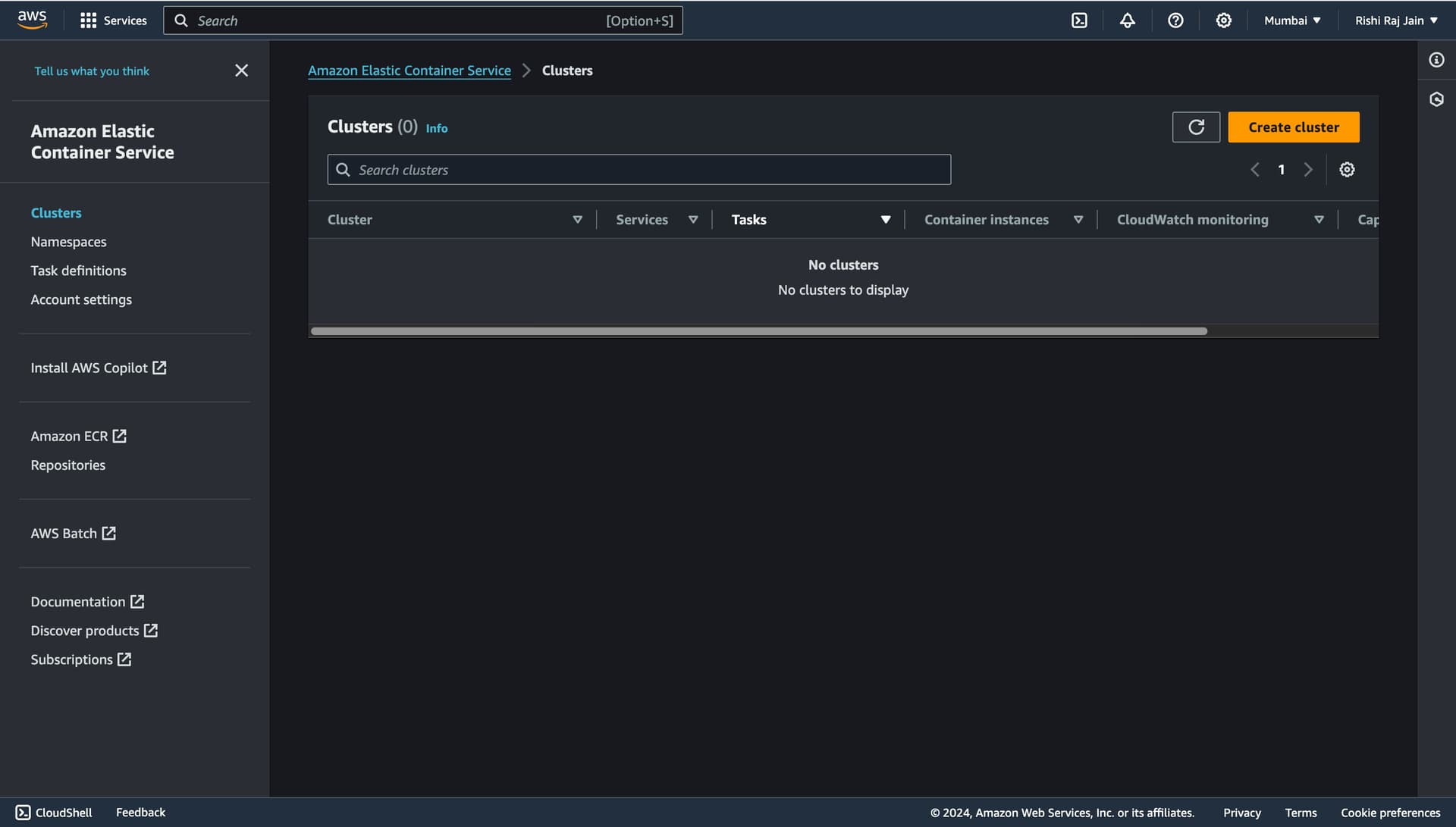Open Namespaces in the sidebar
This screenshot has width=1456, height=827.
tap(68, 242)
